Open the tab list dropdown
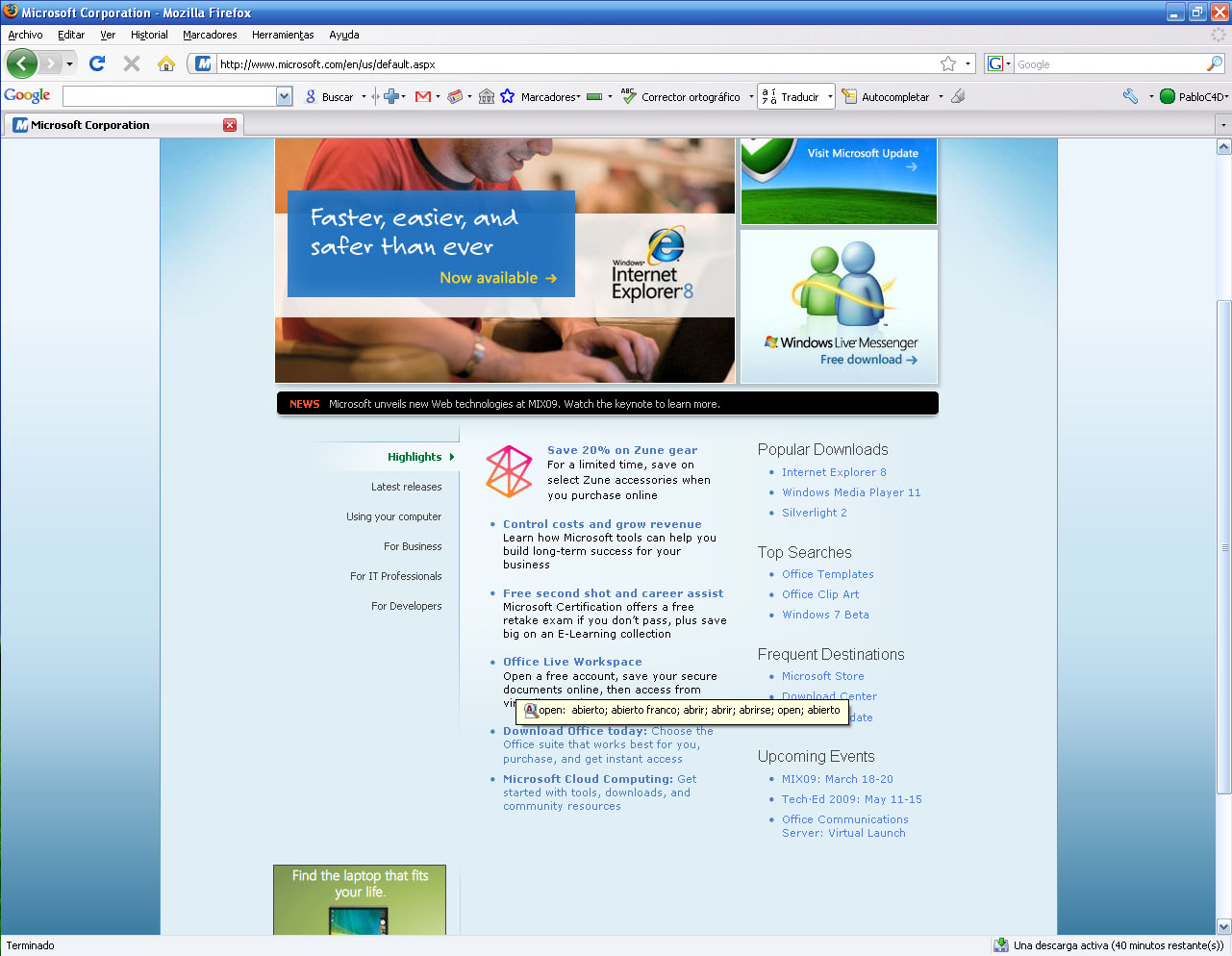Viewport: 1232px width, 956px height. point(1223,125)
